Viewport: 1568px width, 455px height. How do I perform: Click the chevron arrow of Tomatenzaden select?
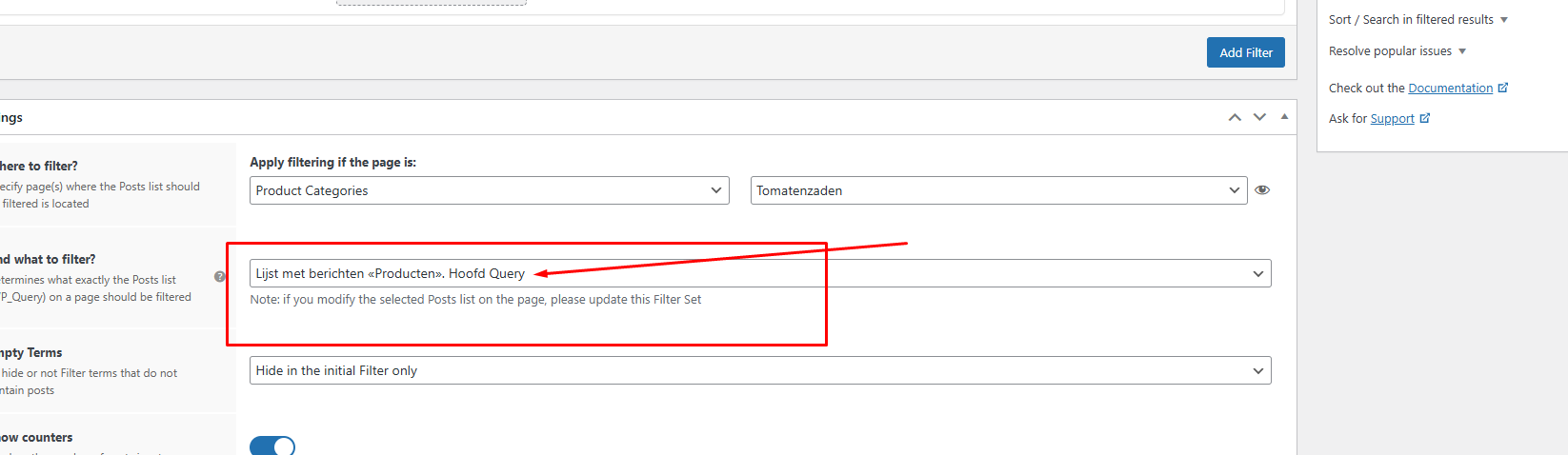pyautogui.click(x=1234, y=190)
